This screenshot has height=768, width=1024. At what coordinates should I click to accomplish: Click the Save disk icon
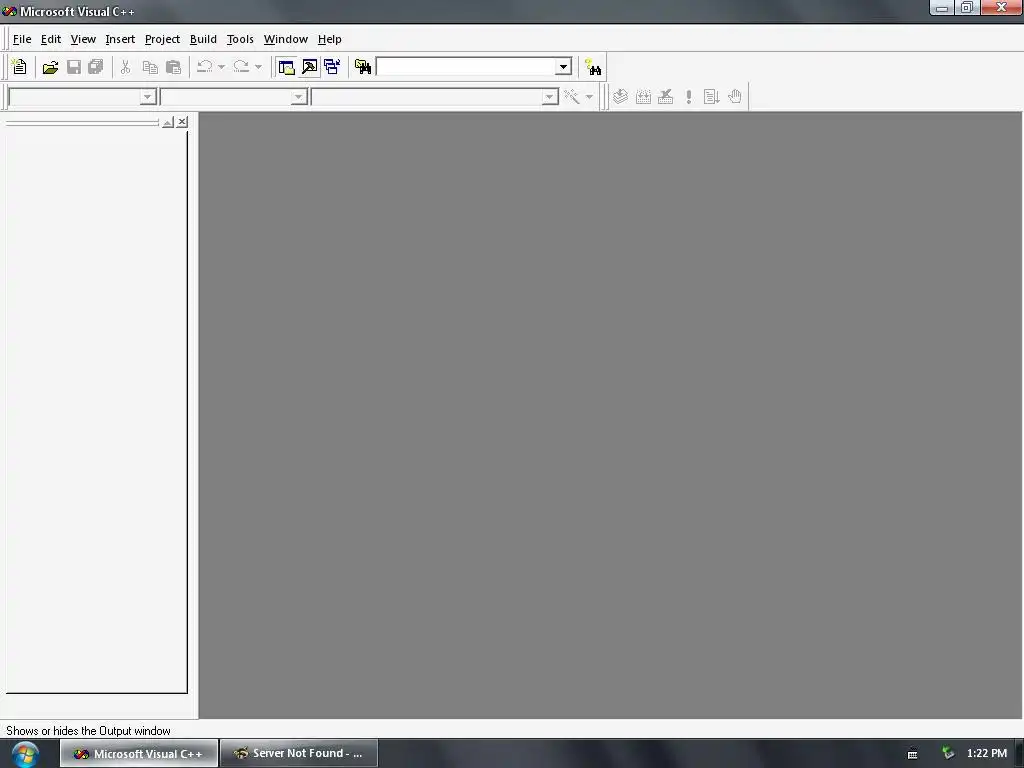click(74, 67)
